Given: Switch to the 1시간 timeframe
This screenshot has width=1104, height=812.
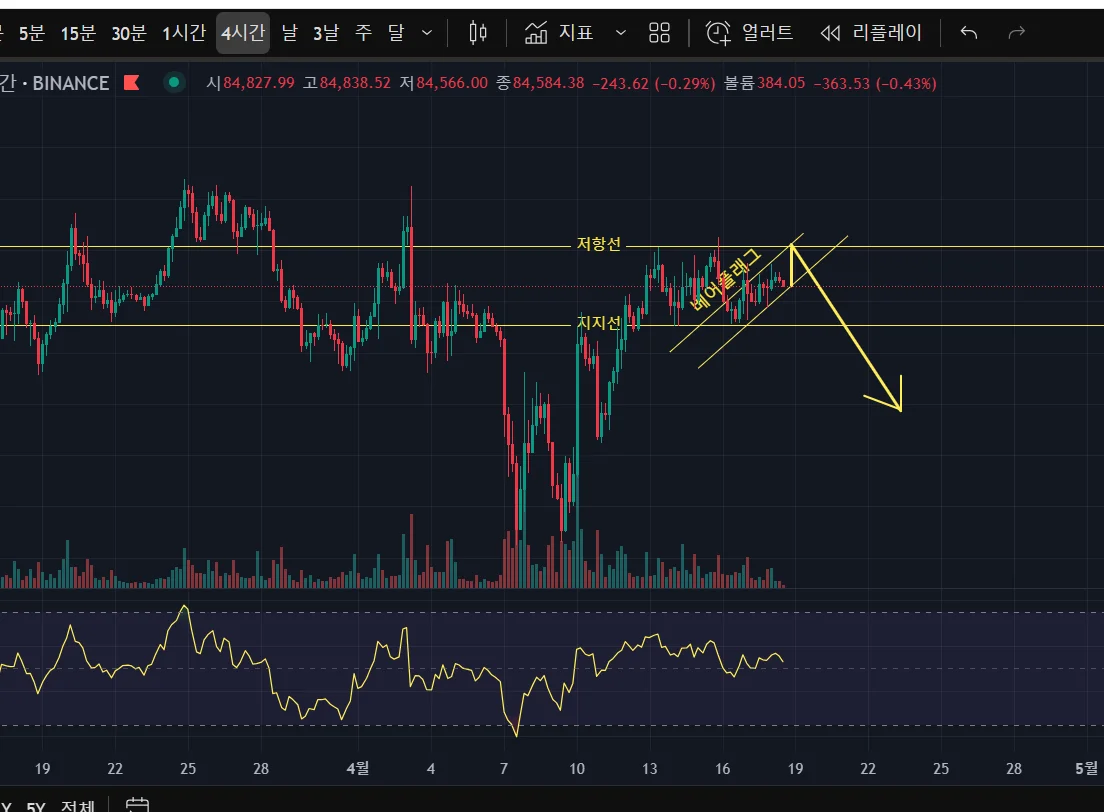Looking at the screenshot, I should coord(184,32).
